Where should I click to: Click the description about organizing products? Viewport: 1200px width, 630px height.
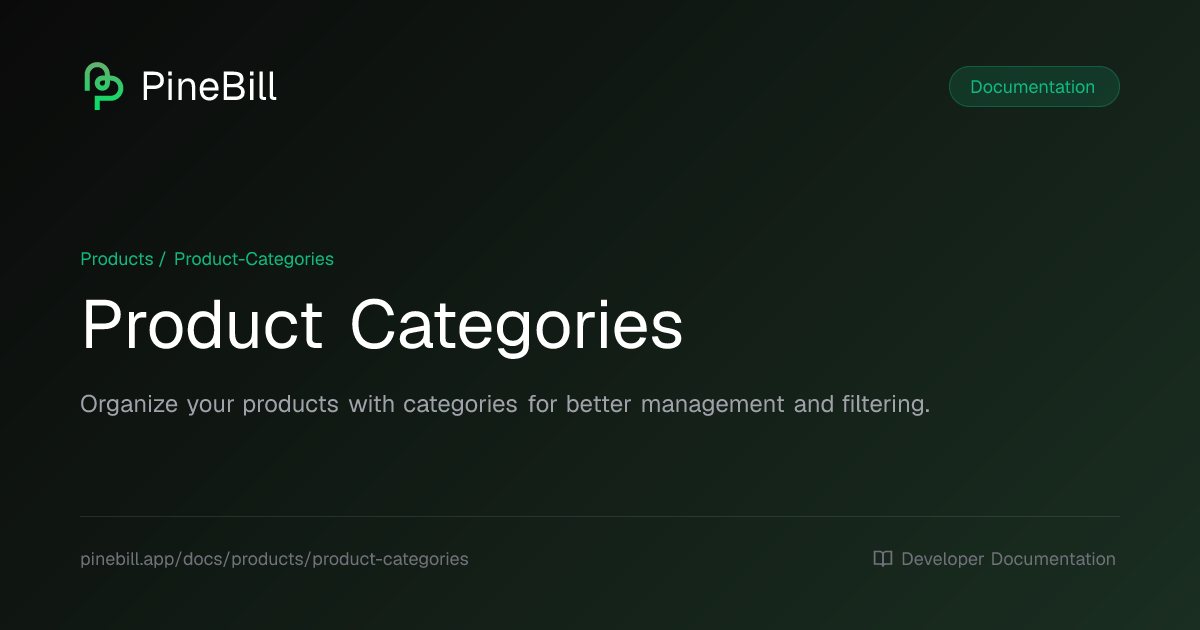(505, 405)
